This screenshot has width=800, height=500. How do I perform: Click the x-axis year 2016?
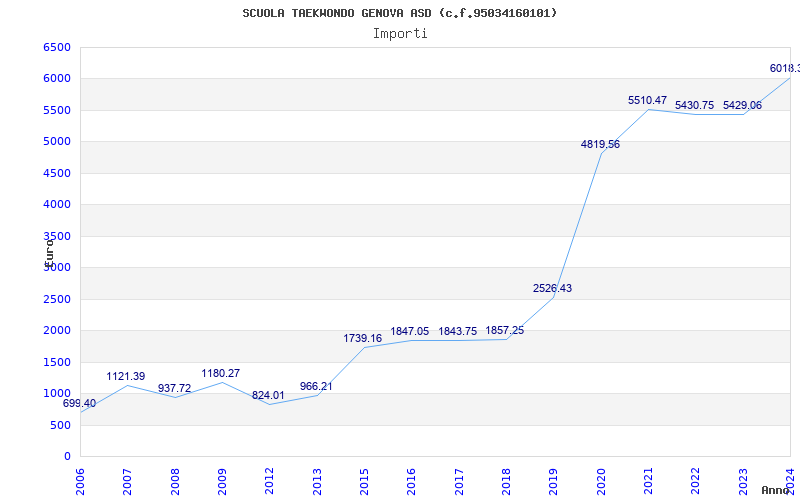click(x=412, y=482)
